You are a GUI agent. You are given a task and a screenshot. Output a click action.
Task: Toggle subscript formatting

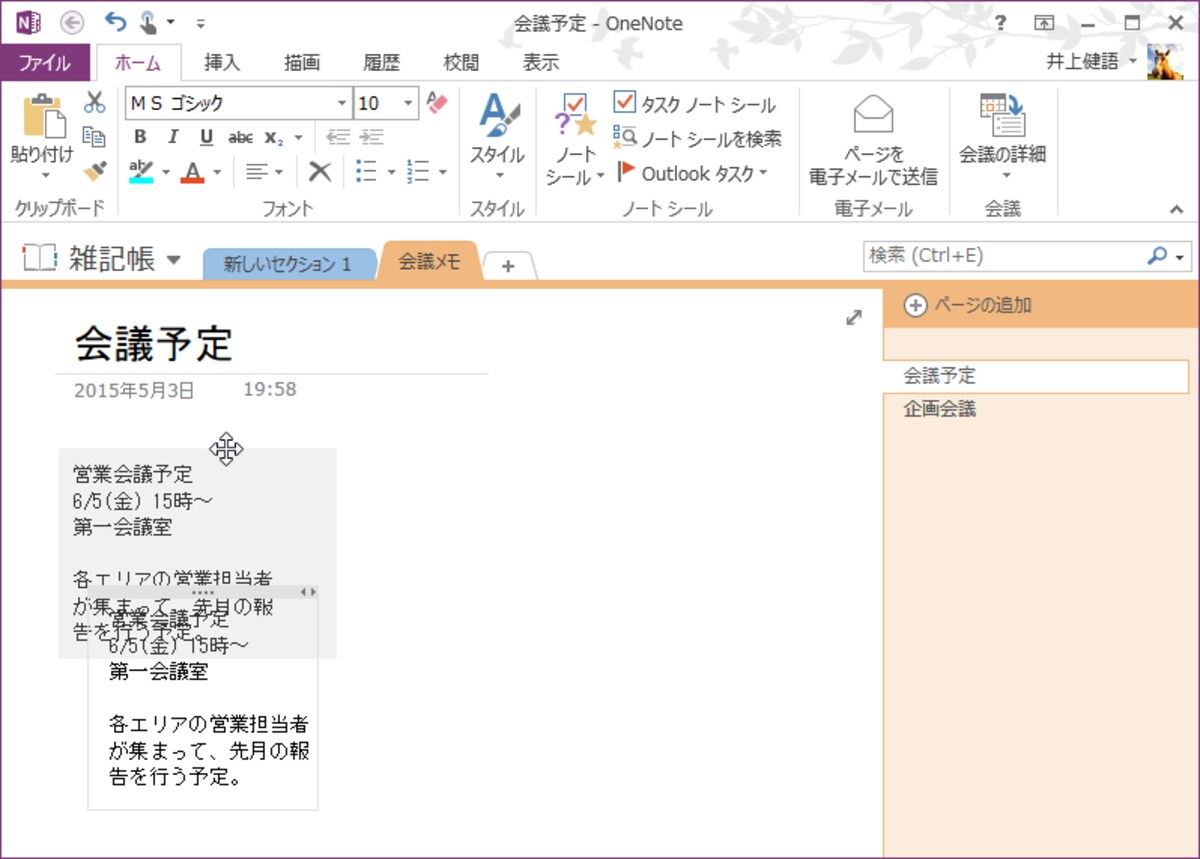[274, 137]
